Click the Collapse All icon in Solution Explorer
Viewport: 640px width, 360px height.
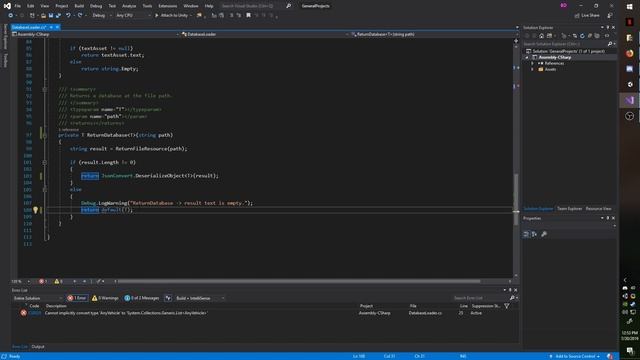click(590, 36)
